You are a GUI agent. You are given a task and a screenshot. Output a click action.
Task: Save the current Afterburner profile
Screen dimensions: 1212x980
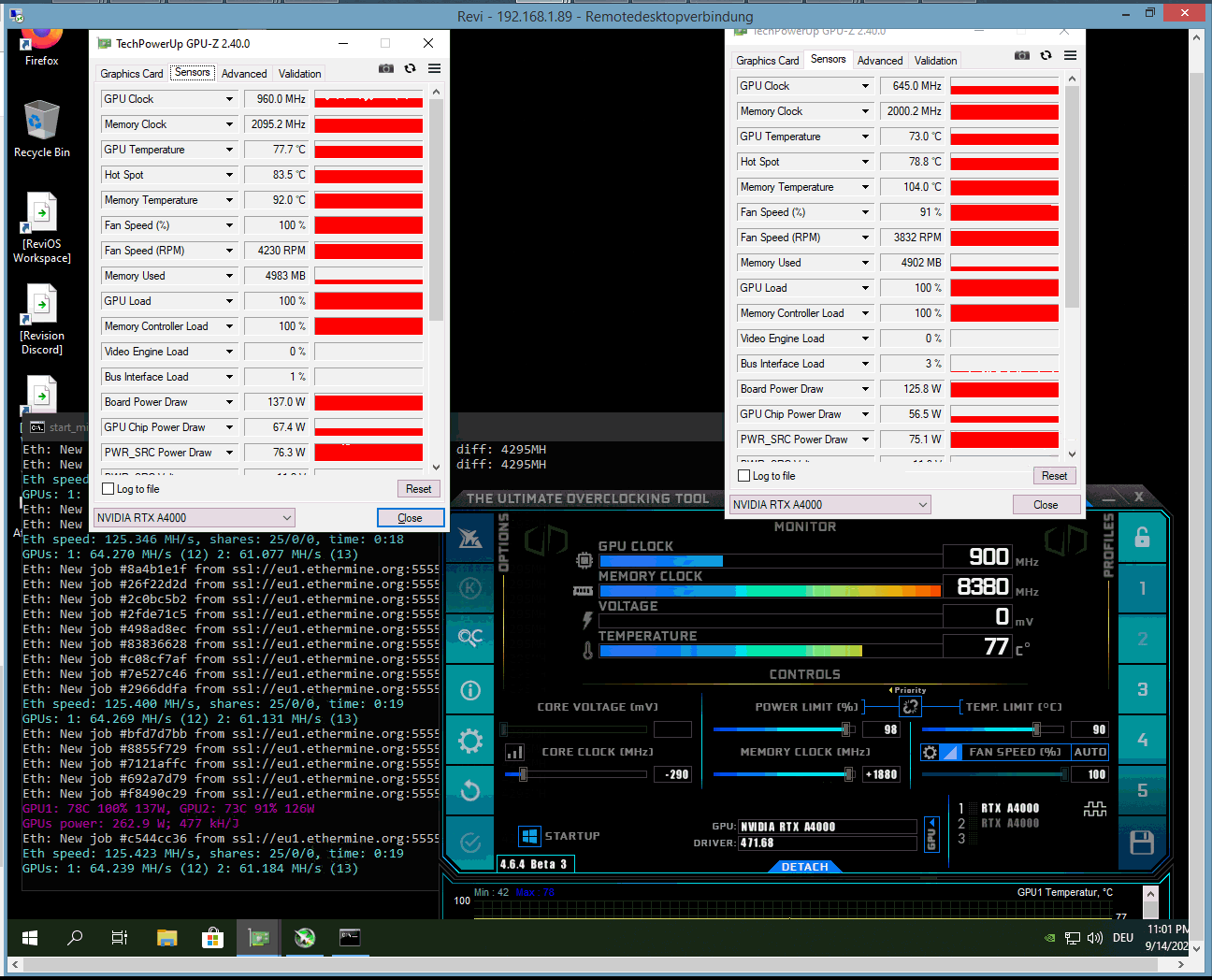(1142, 843)
